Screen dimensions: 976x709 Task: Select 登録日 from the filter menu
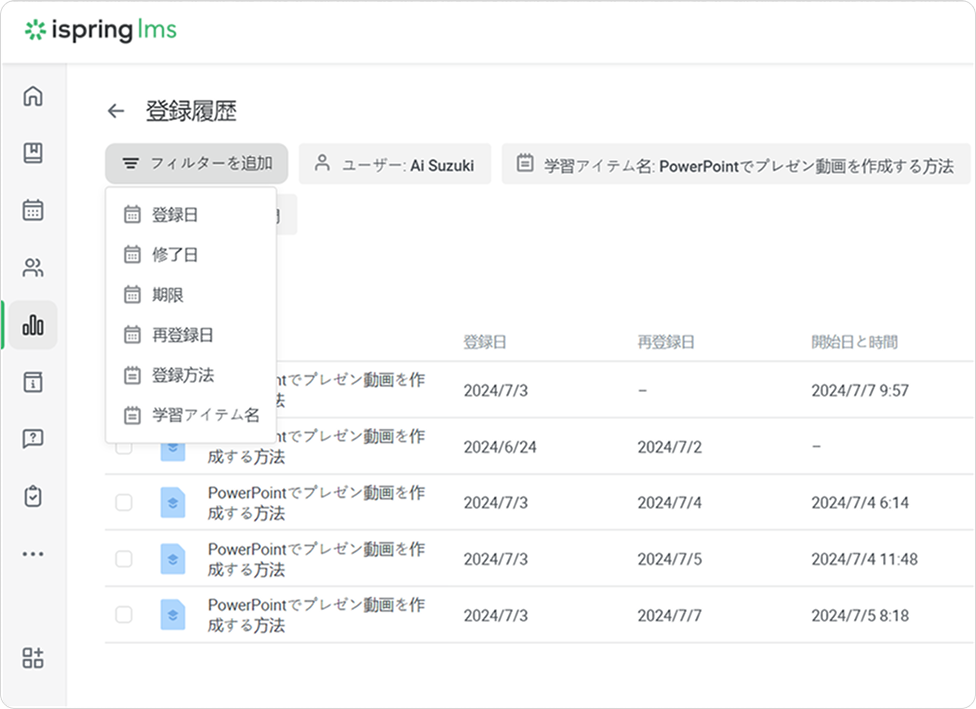click(x=175, y=214)
